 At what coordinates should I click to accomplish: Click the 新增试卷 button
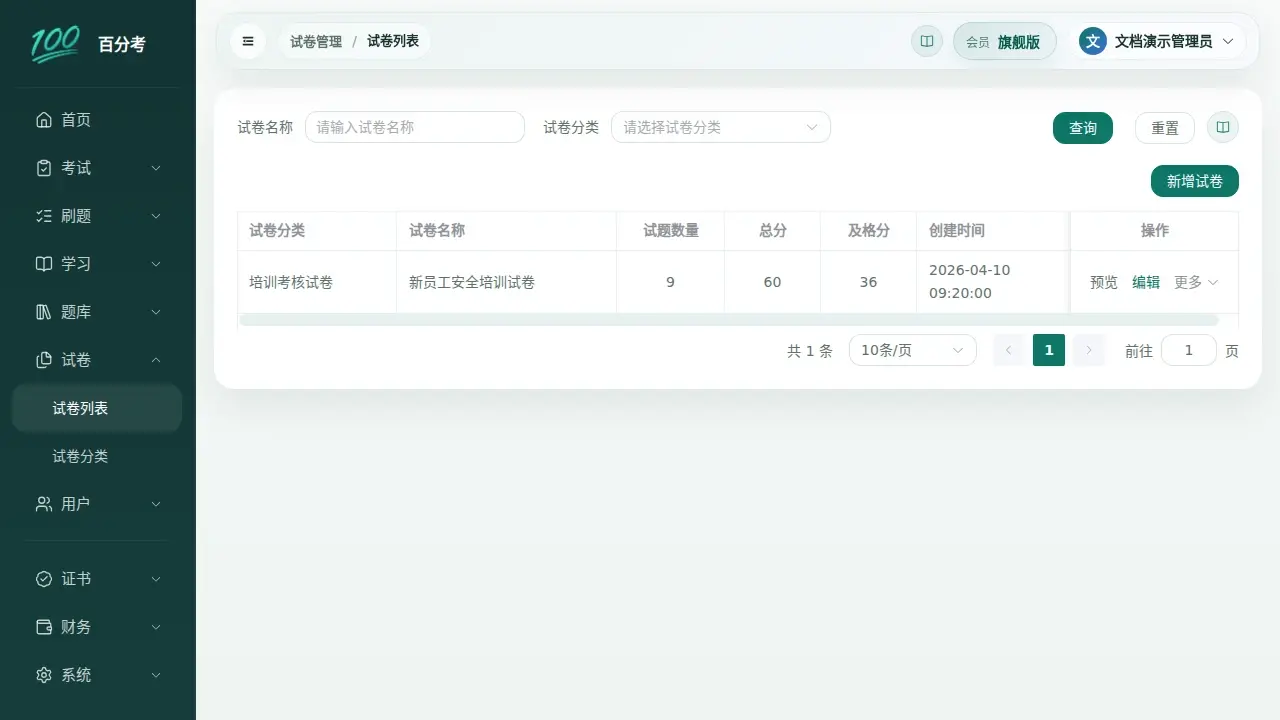tap(1195, 181)
